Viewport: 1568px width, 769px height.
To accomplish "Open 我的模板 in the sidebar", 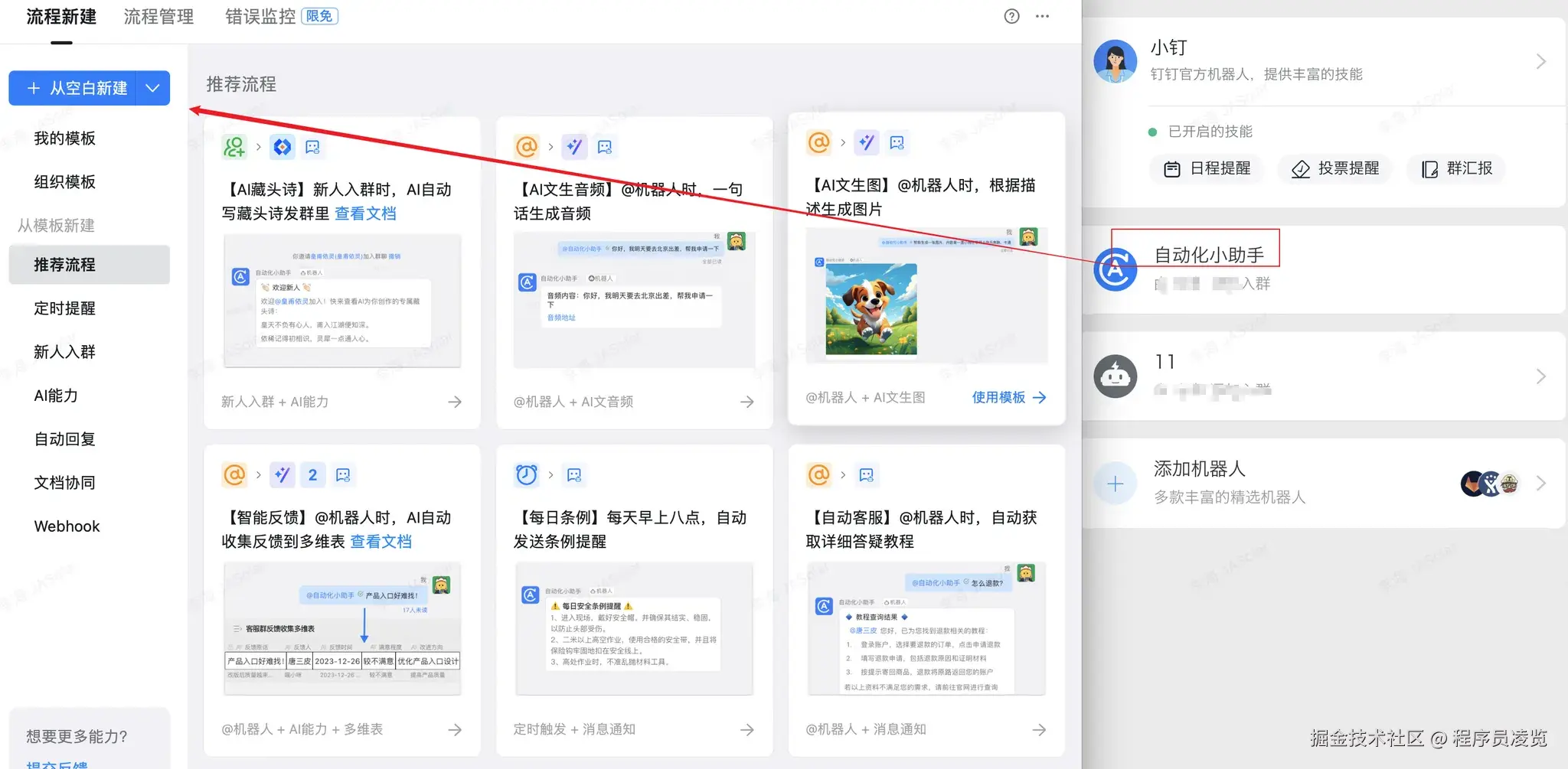I will (65, 138).
